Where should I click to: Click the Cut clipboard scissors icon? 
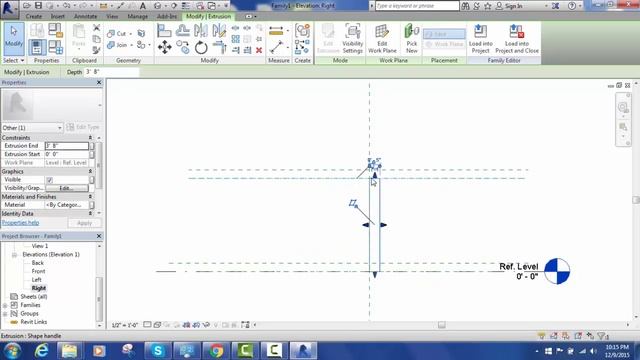(x=96, y=28)
